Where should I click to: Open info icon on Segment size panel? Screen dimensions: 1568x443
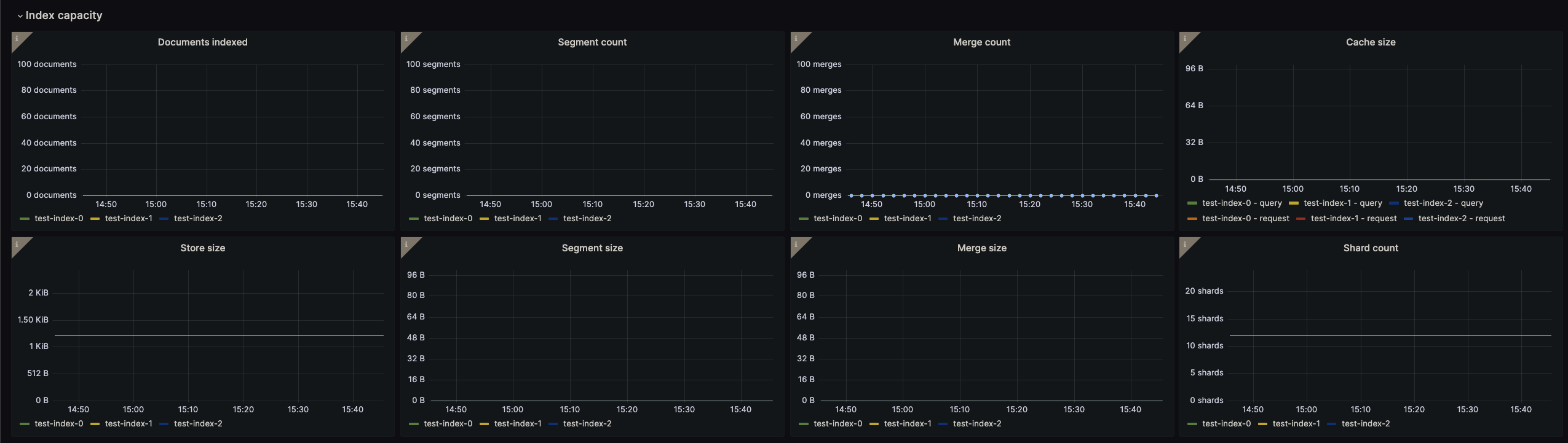406,245
